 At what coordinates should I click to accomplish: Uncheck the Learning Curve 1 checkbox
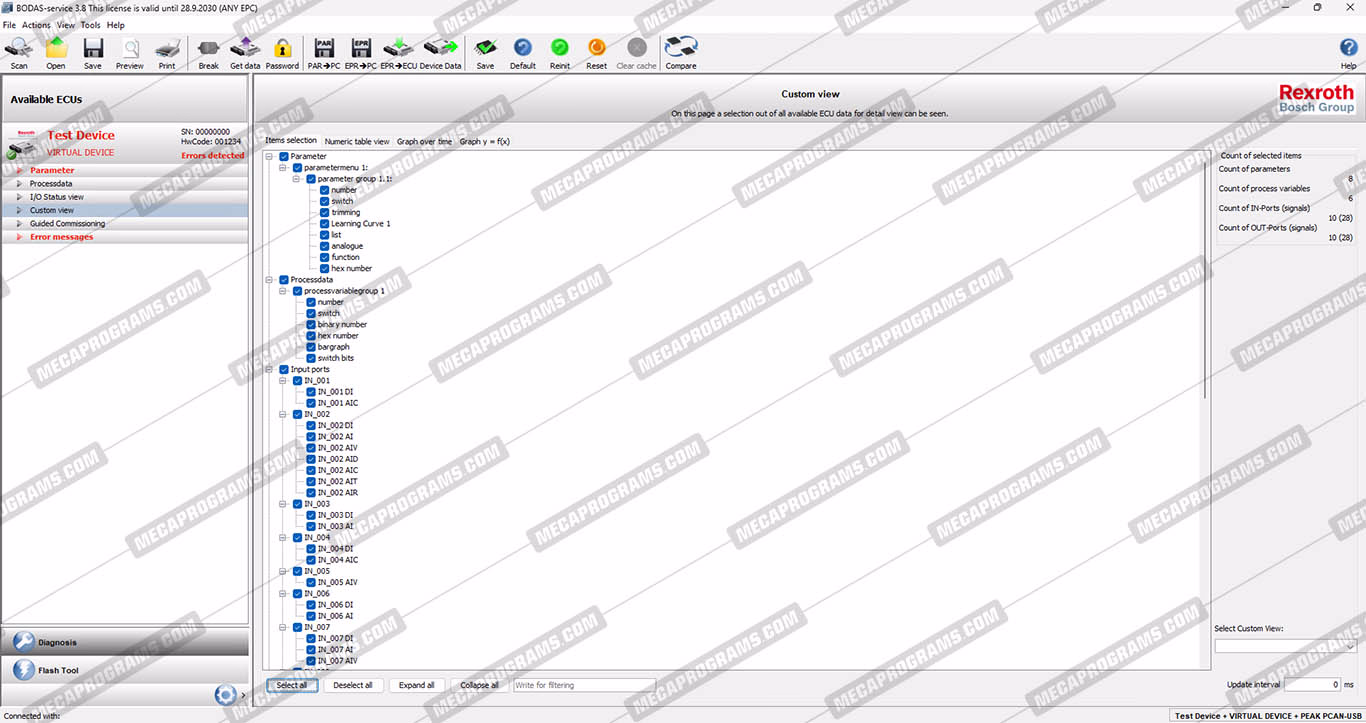[325, 224]
